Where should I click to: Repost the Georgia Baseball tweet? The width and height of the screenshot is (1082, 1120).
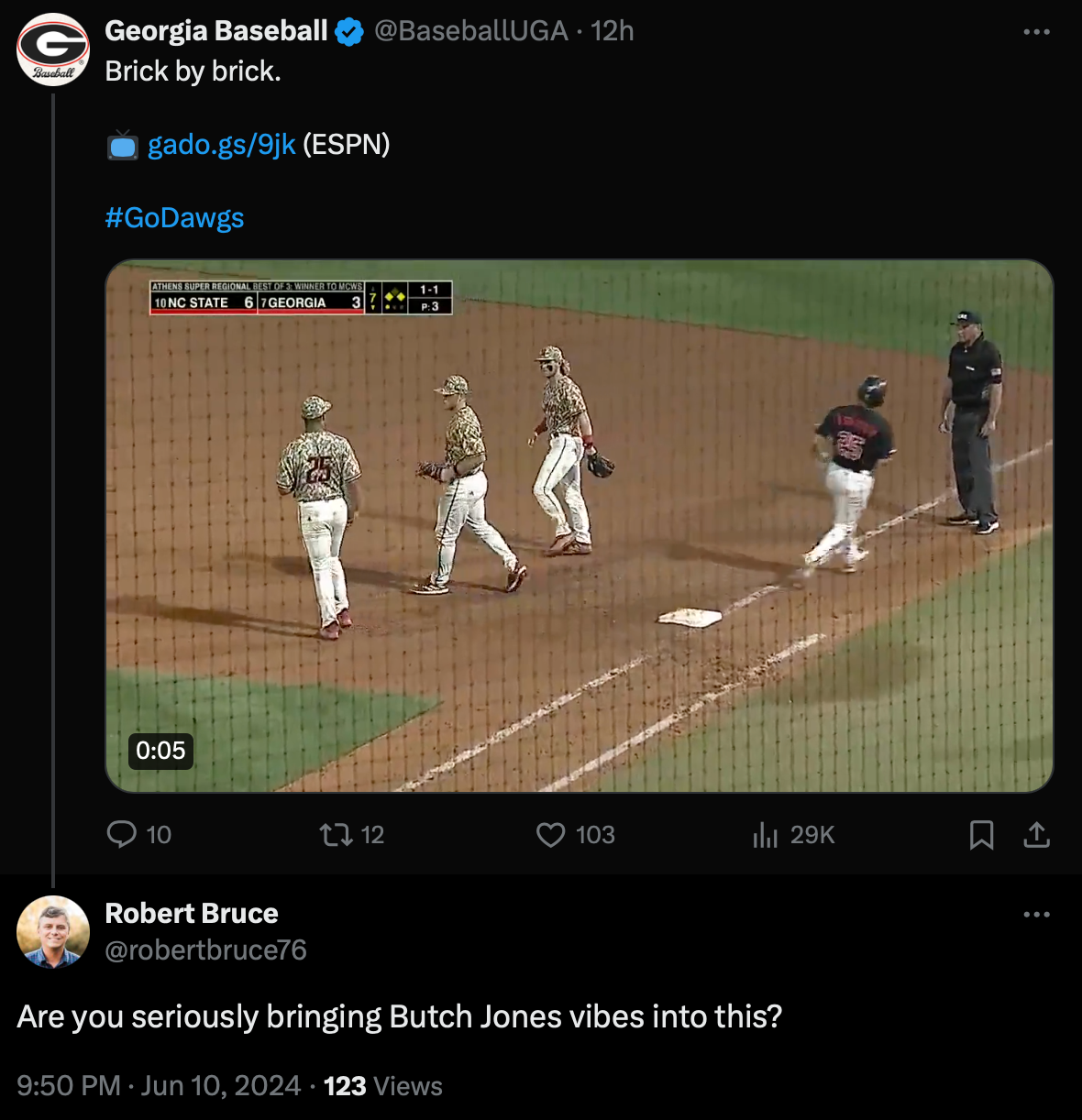pos(335,834)
